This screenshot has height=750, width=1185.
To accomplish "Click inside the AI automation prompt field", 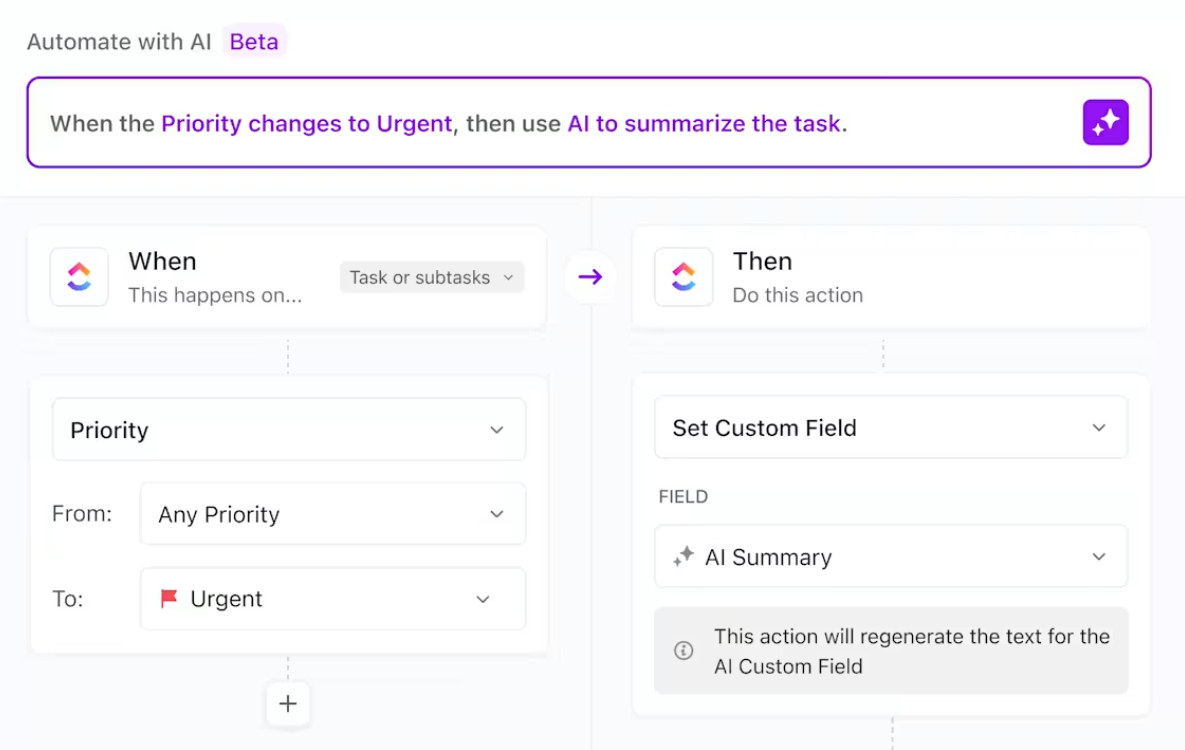I will coord(960,124).
